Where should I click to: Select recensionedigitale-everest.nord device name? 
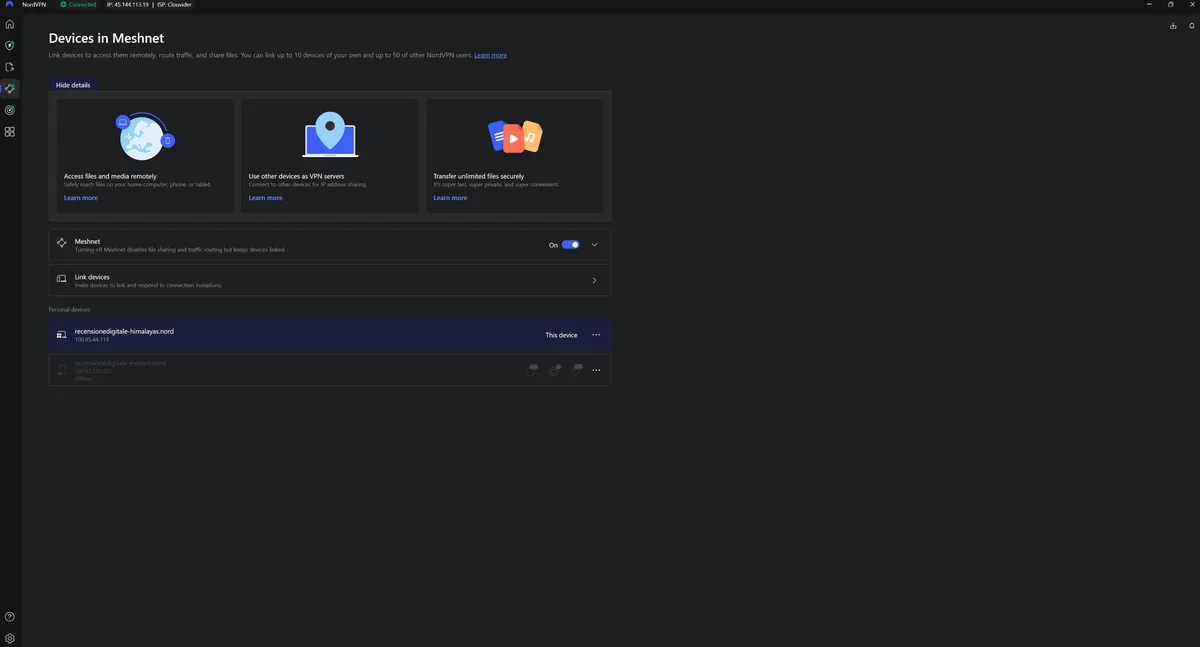pos(120,363)
